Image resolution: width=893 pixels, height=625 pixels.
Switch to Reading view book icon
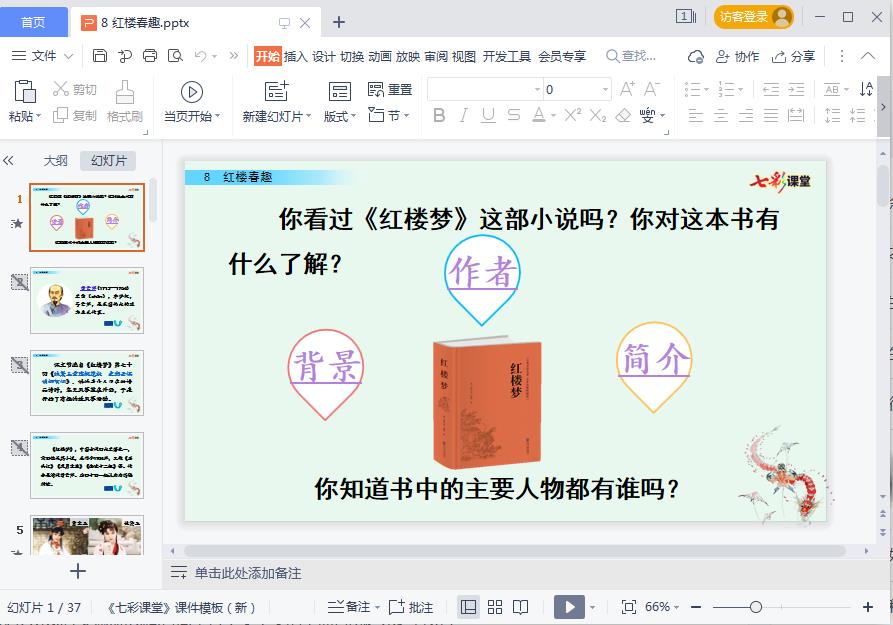521,607
